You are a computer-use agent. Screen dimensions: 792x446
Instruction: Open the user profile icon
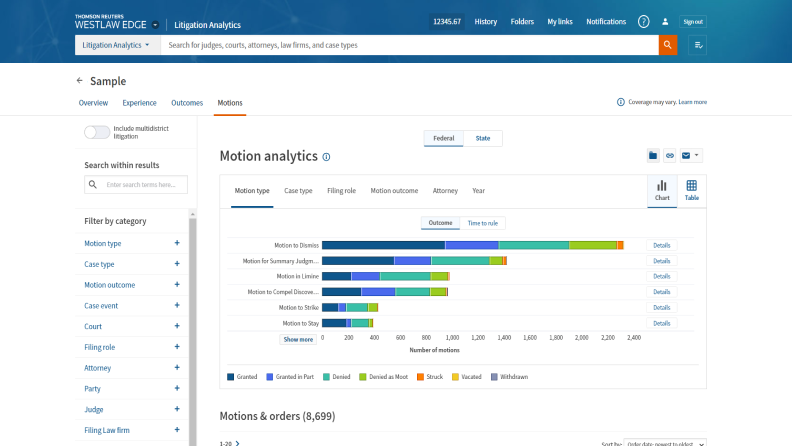tap(665, 21)
